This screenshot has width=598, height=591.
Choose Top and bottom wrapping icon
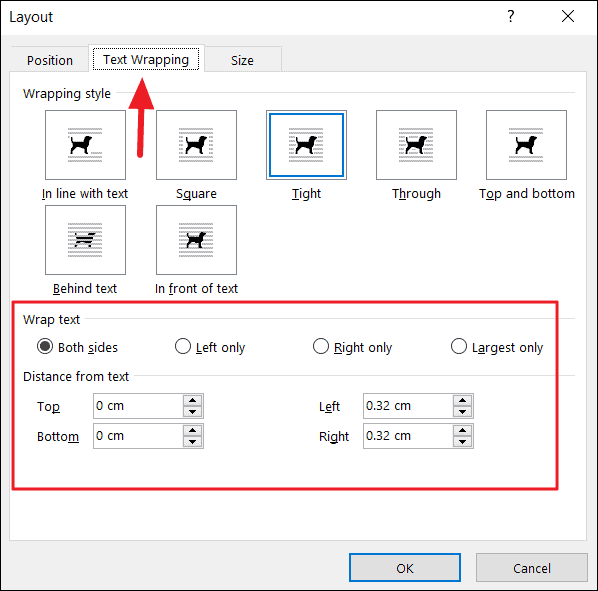click(526, 145)
